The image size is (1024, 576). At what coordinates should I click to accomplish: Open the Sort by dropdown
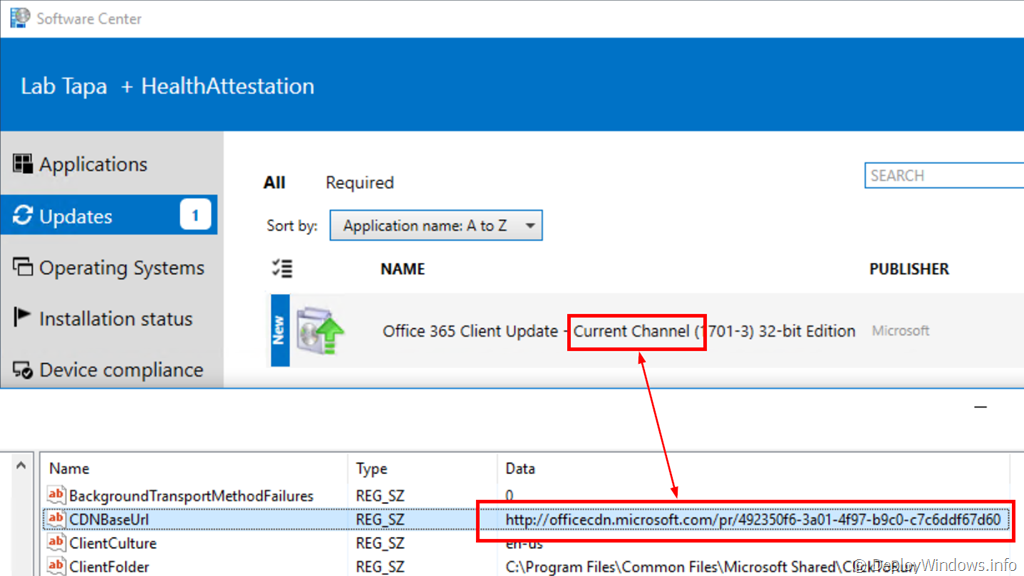point(435,226)
